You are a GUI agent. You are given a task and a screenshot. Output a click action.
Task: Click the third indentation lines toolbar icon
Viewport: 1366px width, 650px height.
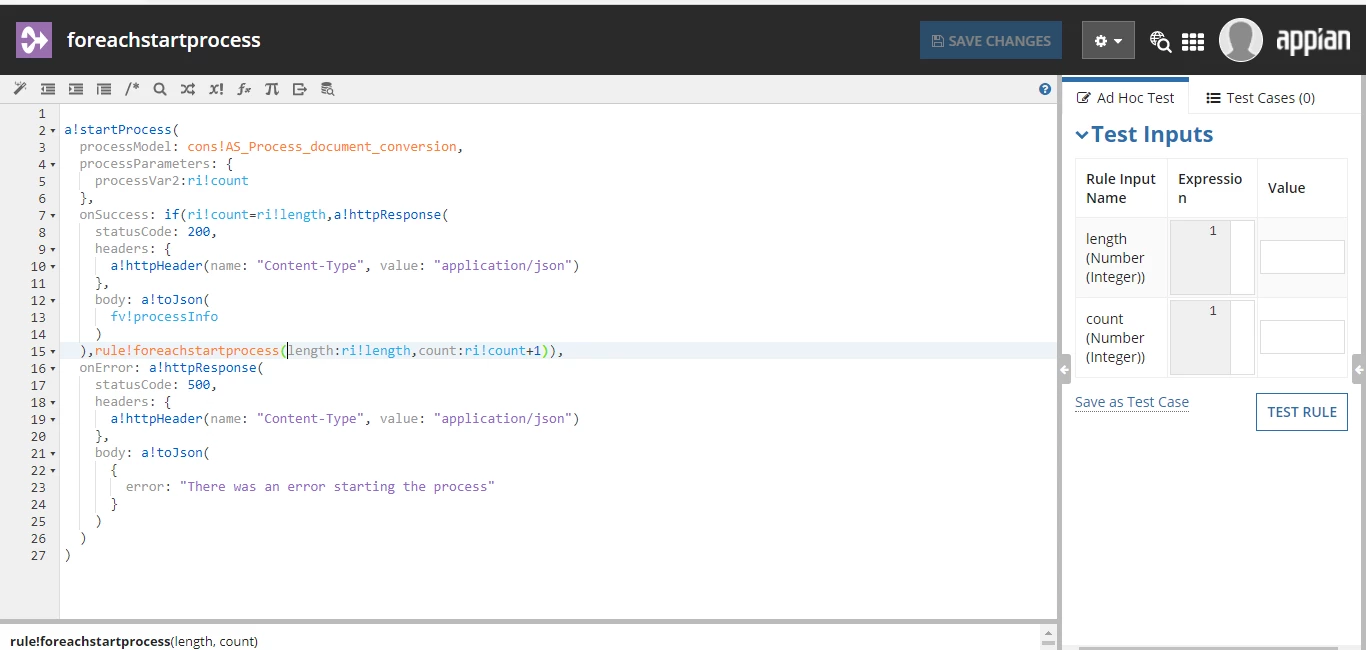point(103,89)
